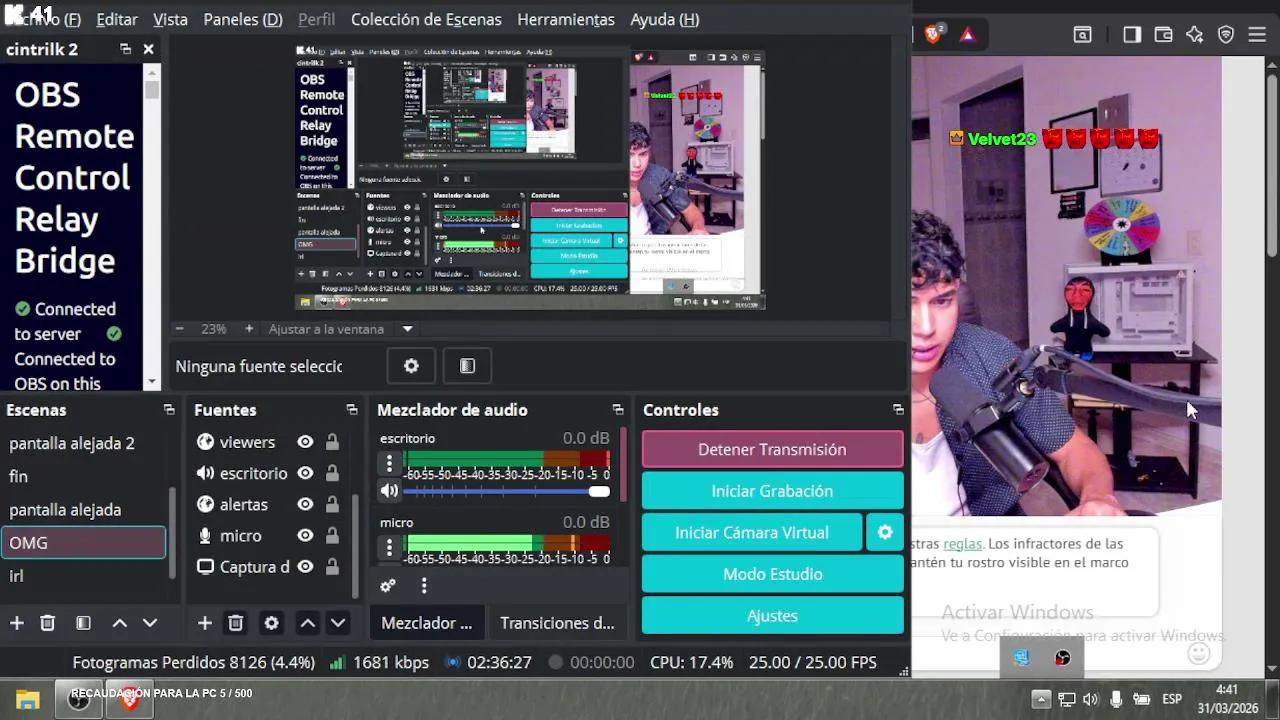Toggle visibility of the alertas source

click(x=305, y=504)
